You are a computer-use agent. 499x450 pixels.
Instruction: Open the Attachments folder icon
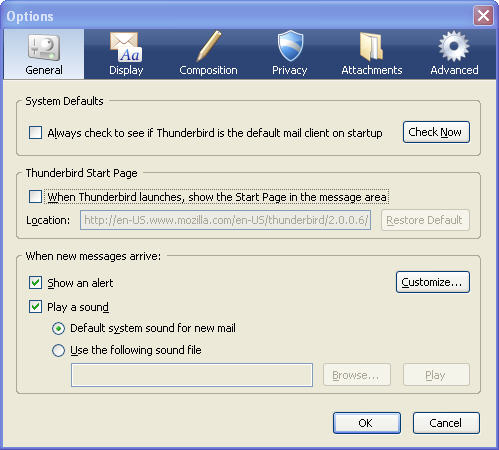tap(371, 46)
